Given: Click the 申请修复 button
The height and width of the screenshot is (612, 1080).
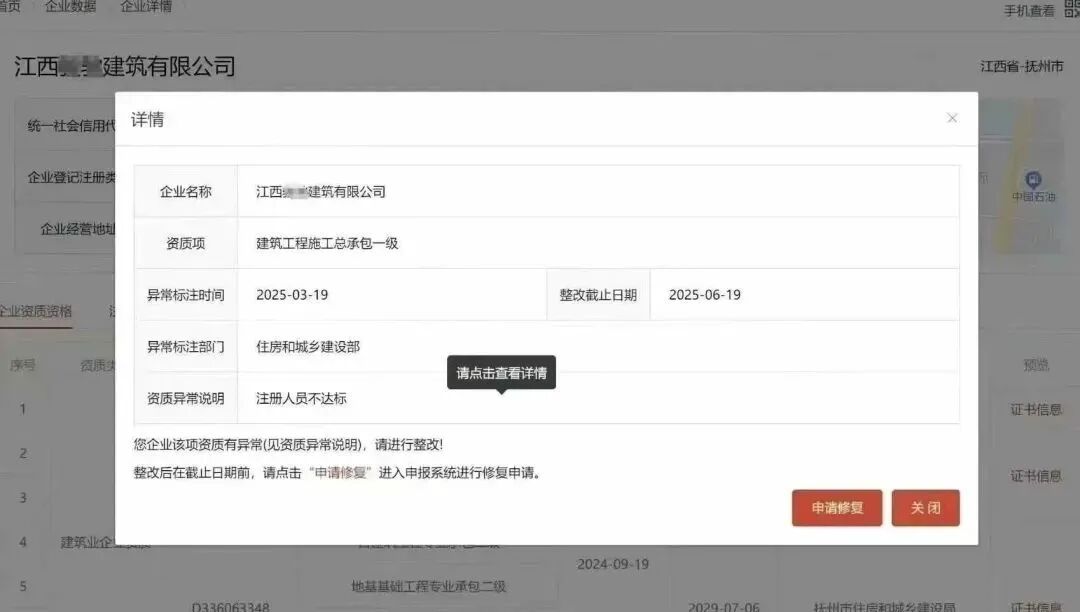Looking at the screenshot, I should pos(836,508).
